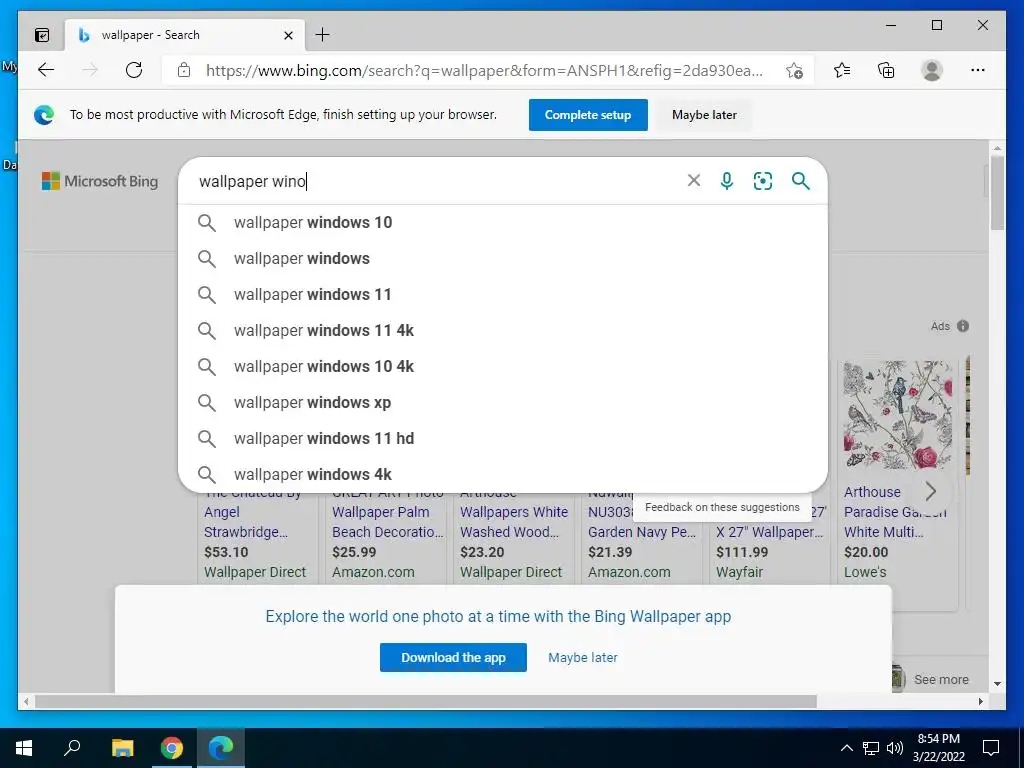Dismiss setup banner with Maybe later
This screenshot has height=768, width=1024.
coord(704,115)
